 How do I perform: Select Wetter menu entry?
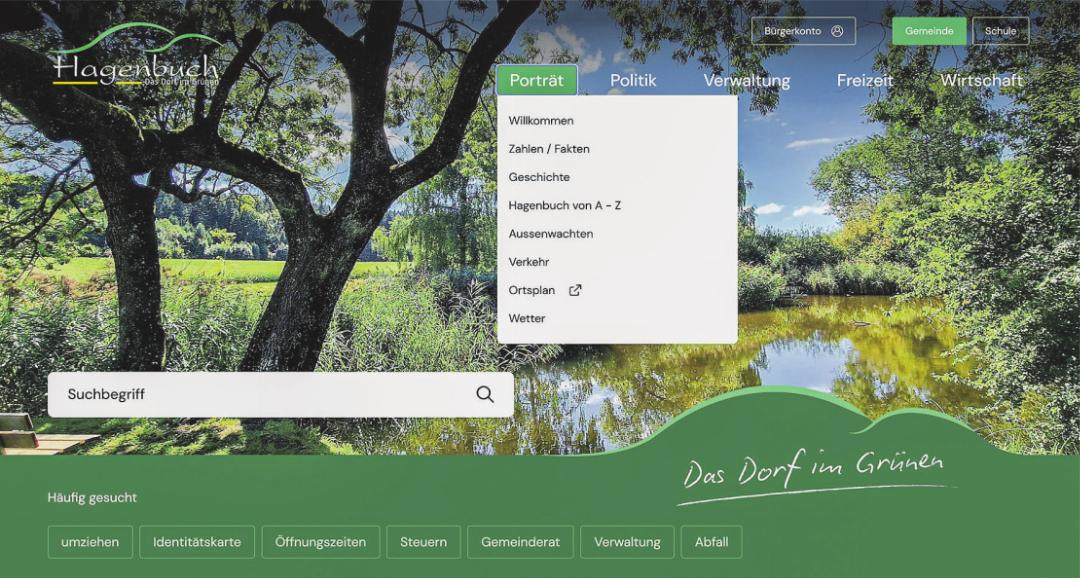(527, 318)
